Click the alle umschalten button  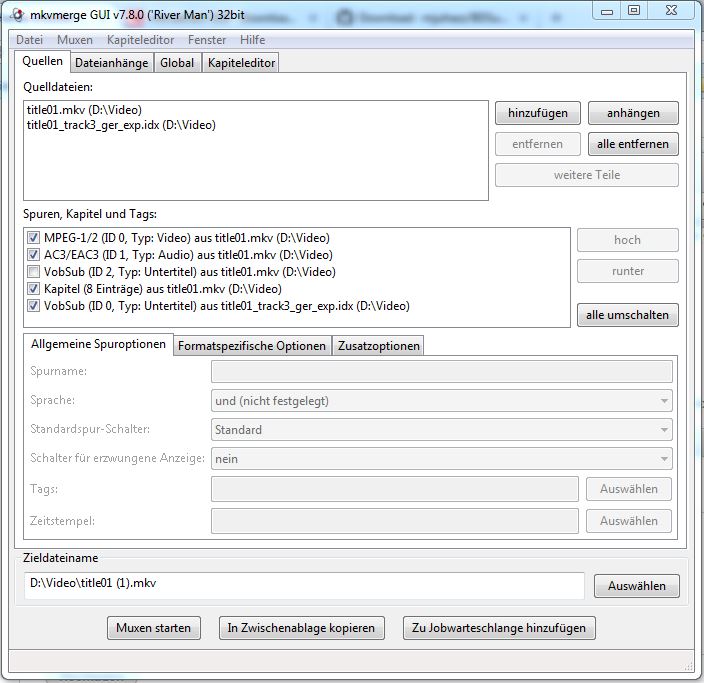627,315
